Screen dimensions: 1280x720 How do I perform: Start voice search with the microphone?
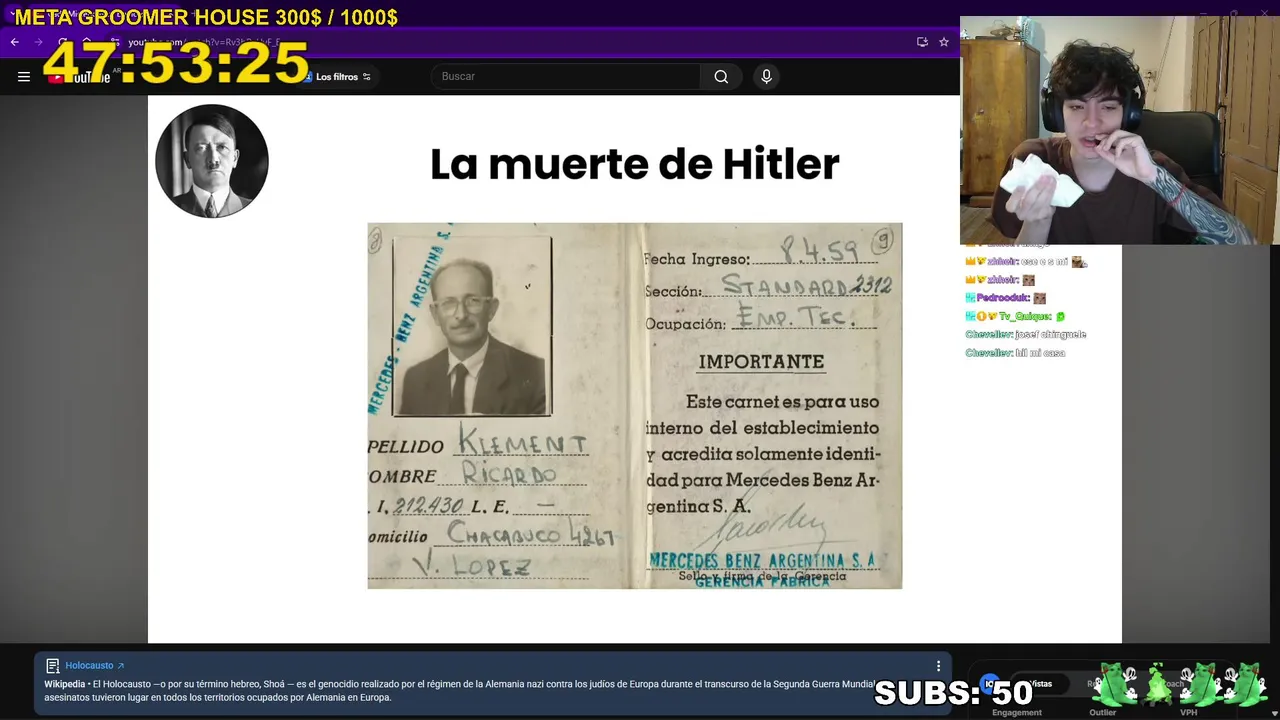click(x=766, y=77)
